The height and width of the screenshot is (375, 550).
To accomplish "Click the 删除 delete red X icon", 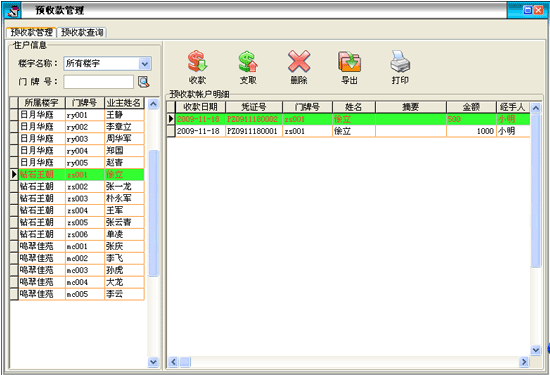I will coord(299,61).
